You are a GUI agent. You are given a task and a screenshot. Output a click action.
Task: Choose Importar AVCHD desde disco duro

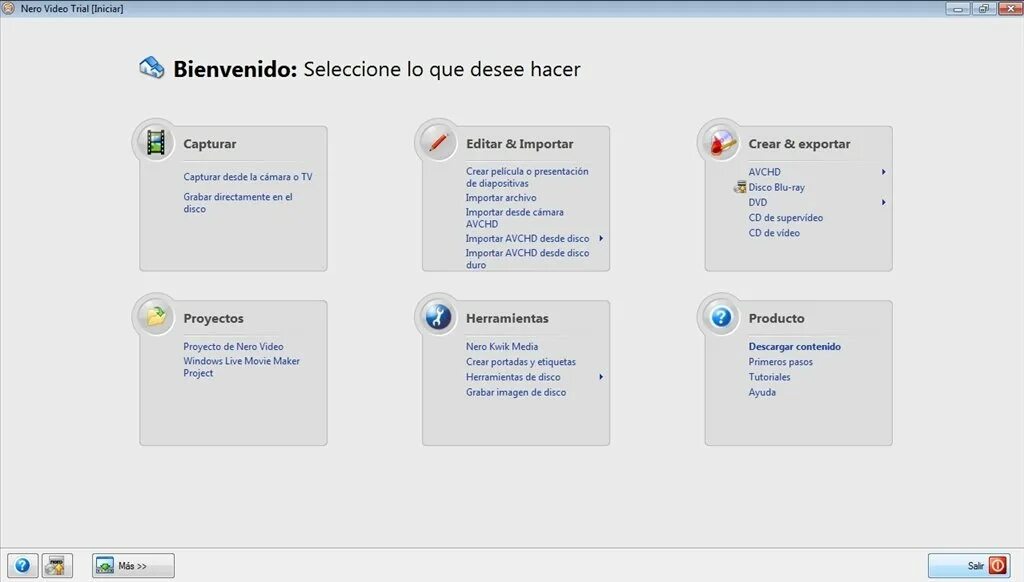point(527,259)
